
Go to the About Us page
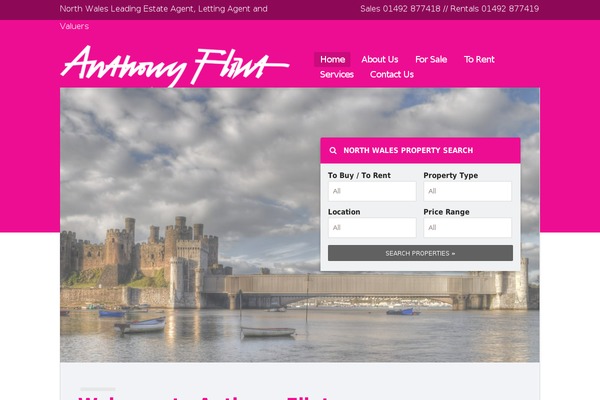380,59
